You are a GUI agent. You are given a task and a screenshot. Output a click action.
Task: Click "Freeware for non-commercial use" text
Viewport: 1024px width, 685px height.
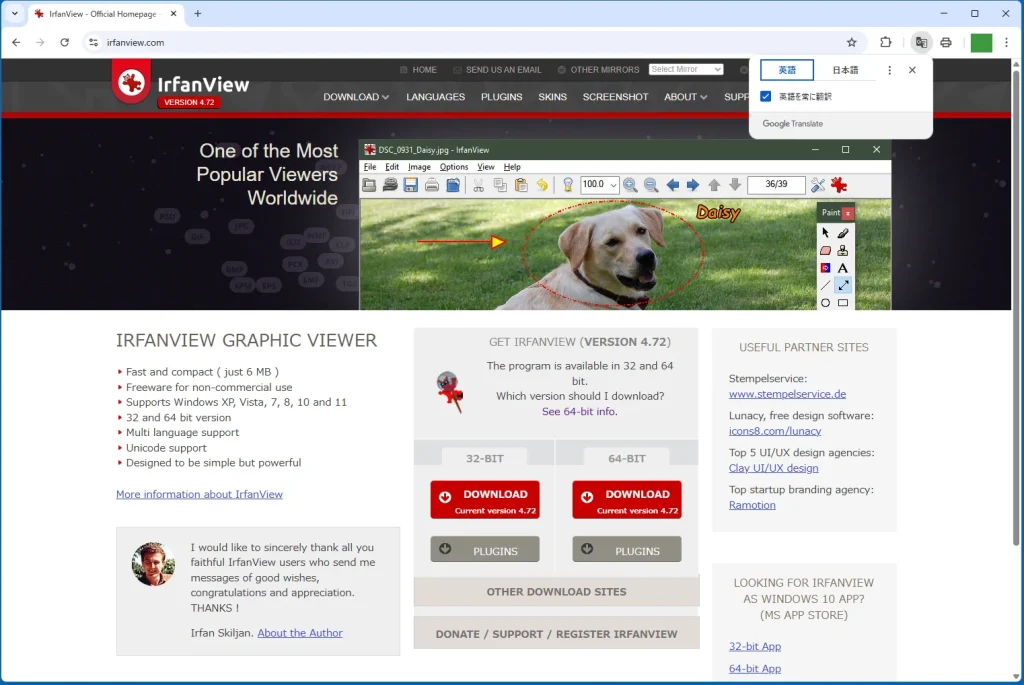coord(209,387)
